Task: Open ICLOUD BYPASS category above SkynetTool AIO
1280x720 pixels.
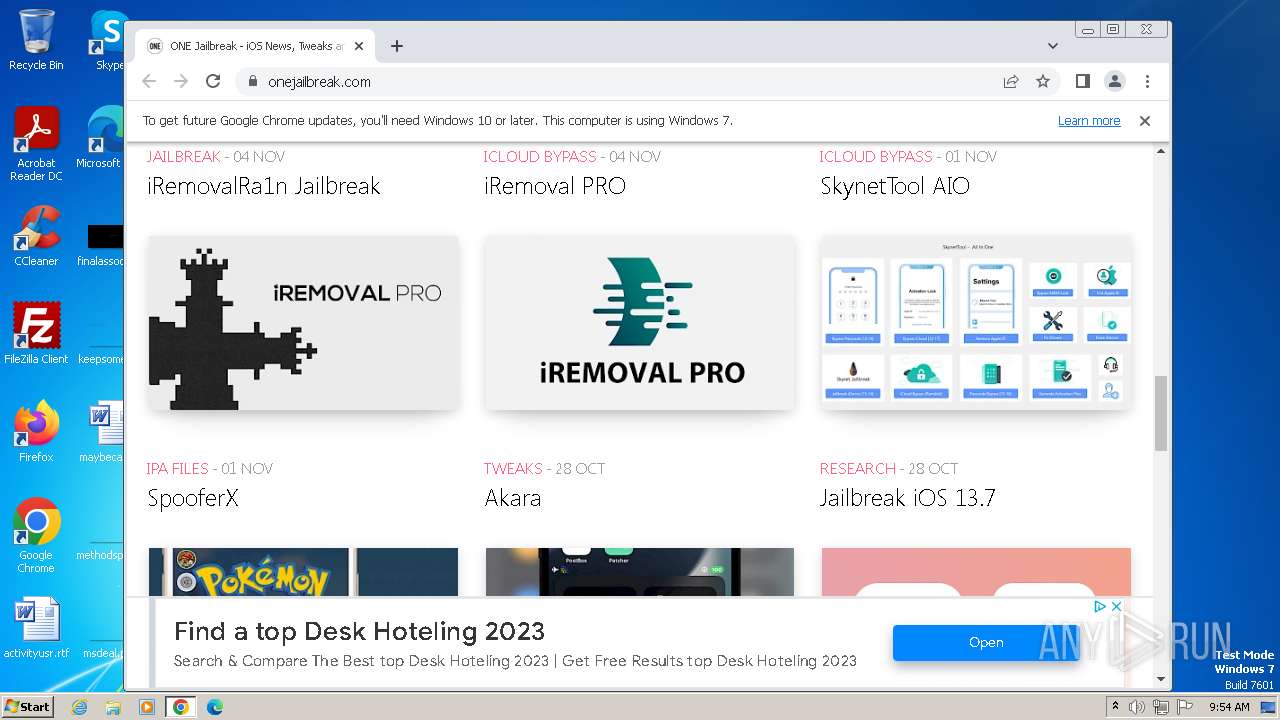Action: click(876, 157)
